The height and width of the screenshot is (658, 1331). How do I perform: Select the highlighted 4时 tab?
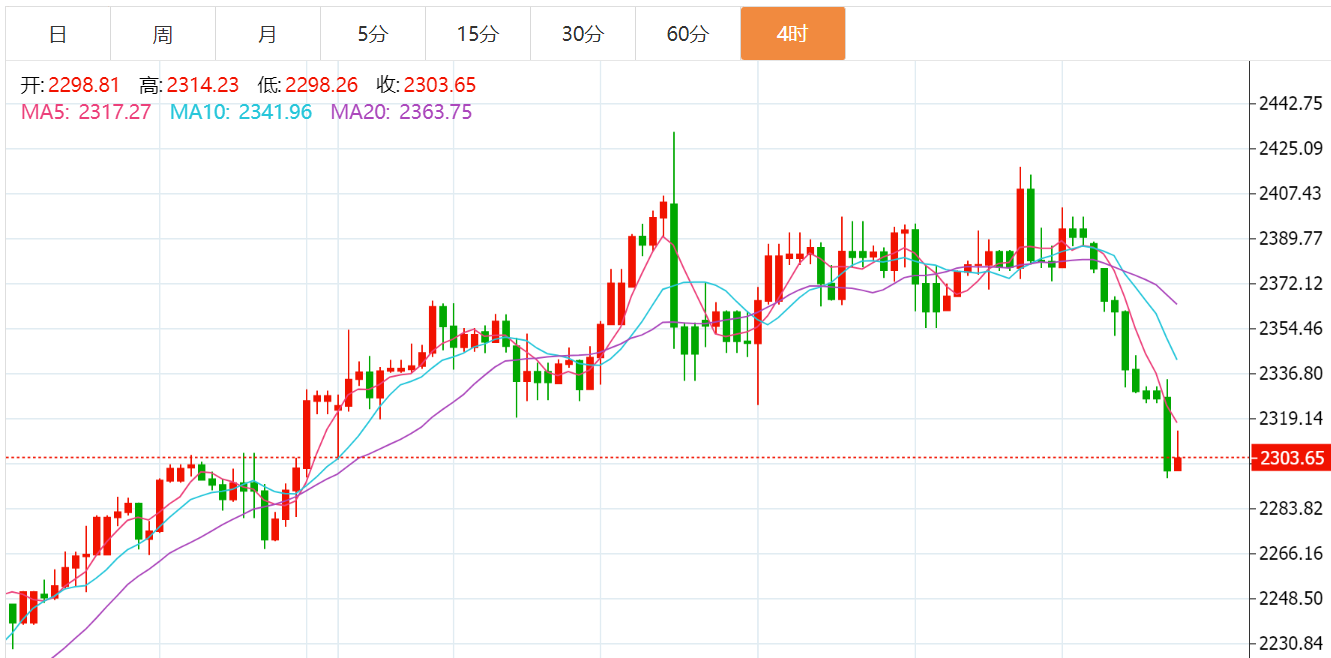(793, 34)
